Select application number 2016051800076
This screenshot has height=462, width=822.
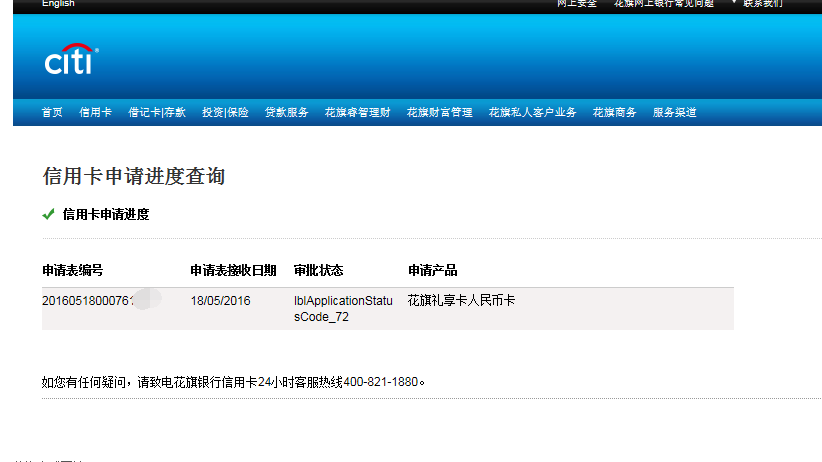click(88, 301)
